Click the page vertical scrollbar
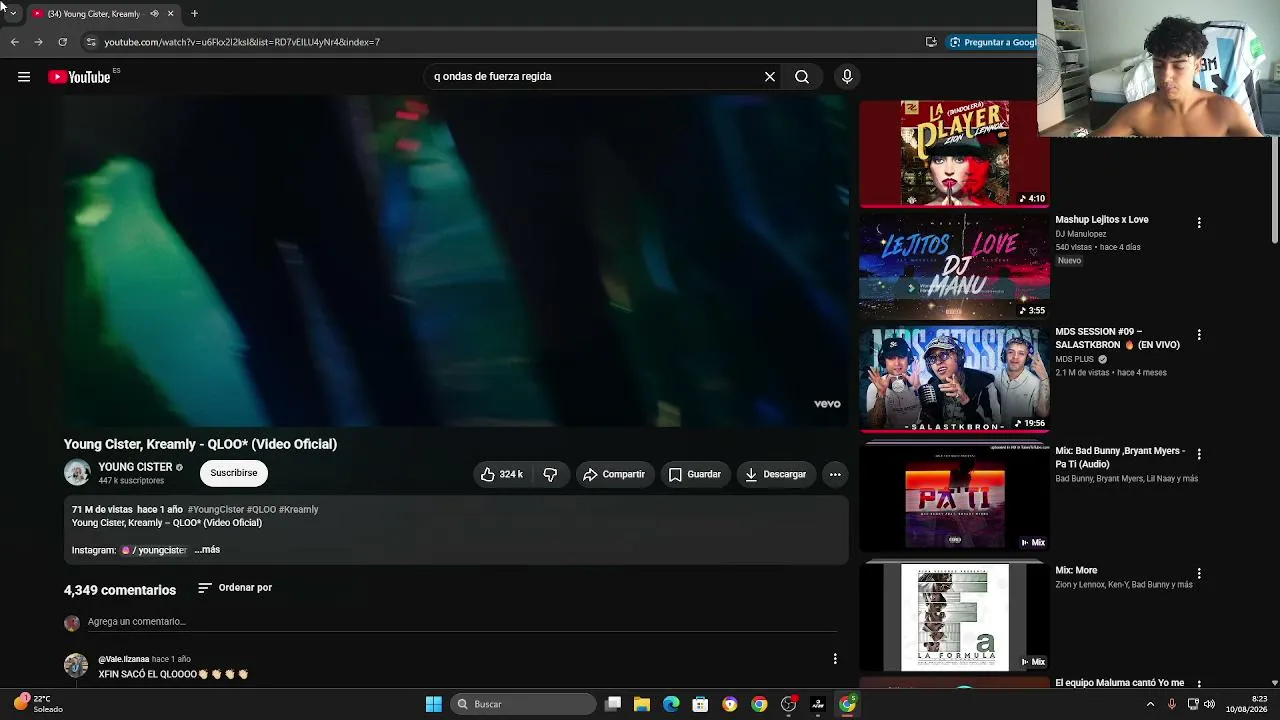This screenshot has height=720, width=1280. point(1275,190)
